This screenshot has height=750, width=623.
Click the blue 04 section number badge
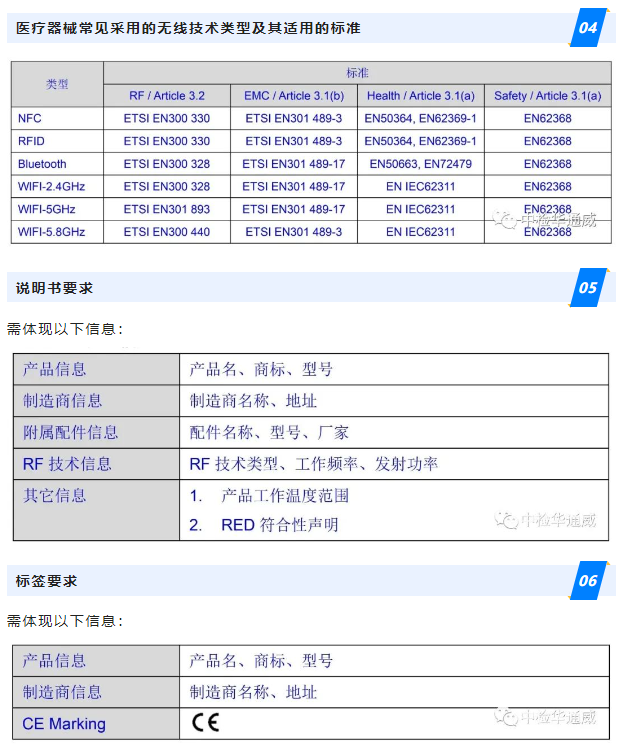coord(588,28)
